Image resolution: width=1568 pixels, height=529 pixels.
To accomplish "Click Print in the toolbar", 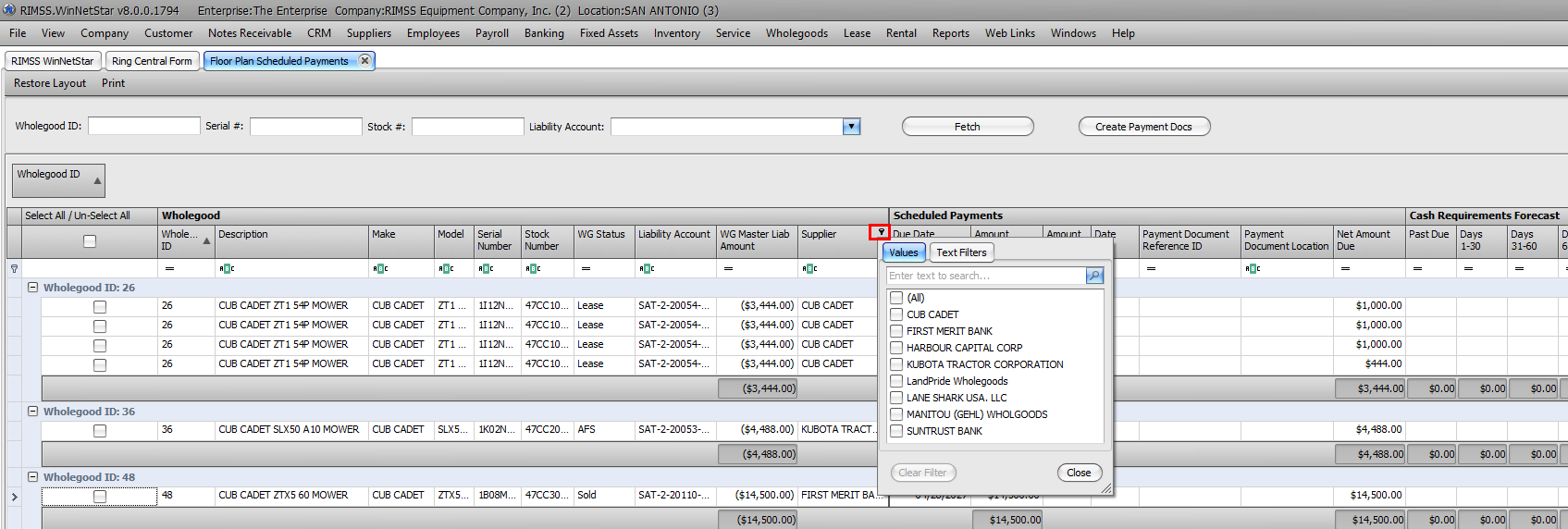I will [113, 83].
